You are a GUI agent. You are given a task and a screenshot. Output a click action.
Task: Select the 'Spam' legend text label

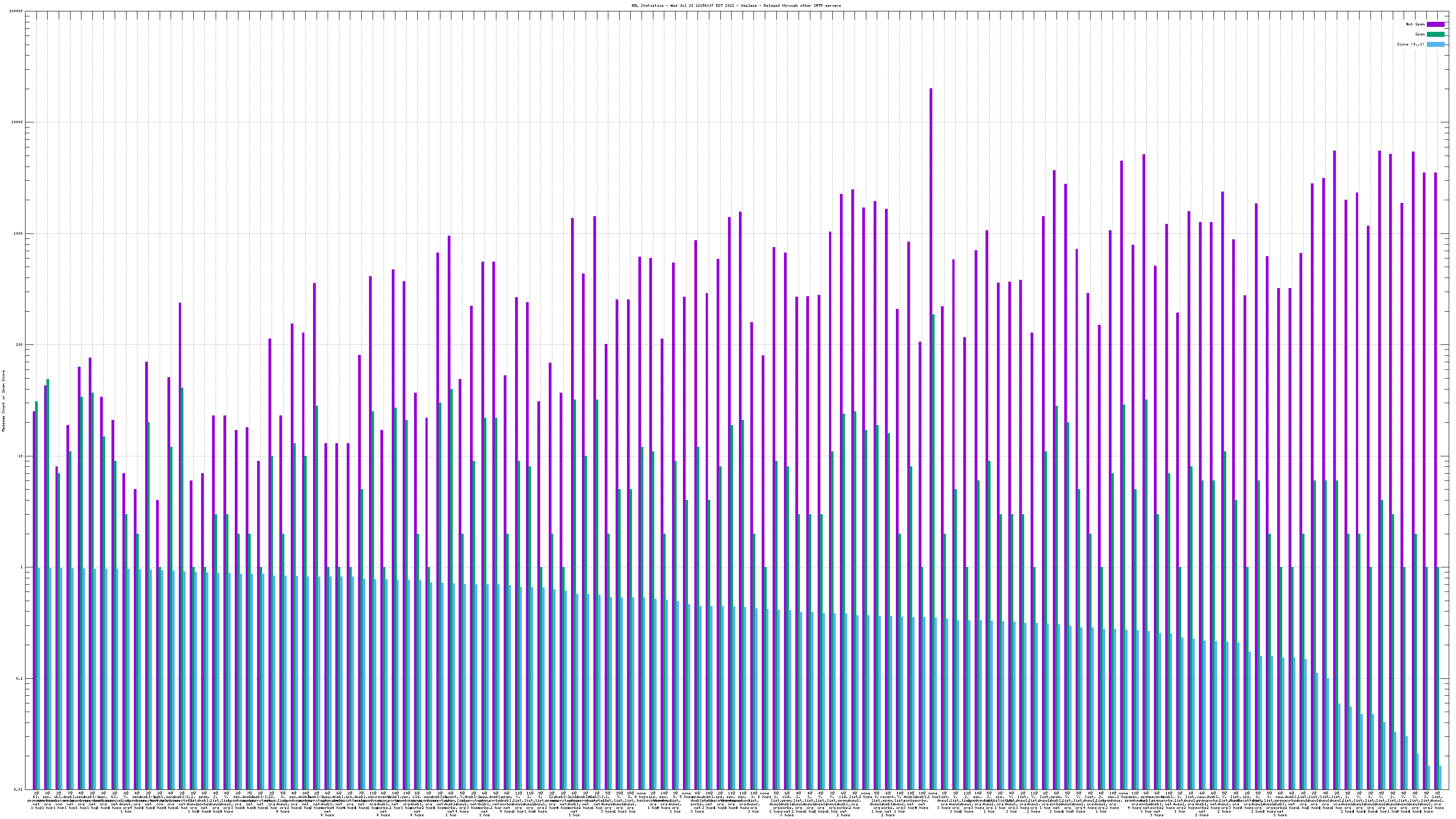click(1420, 35)
